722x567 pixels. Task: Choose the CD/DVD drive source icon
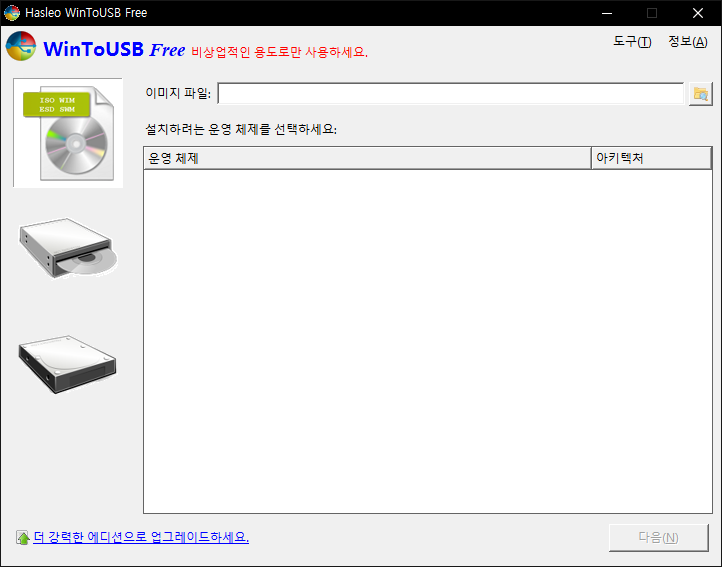(x=68, y=248)
